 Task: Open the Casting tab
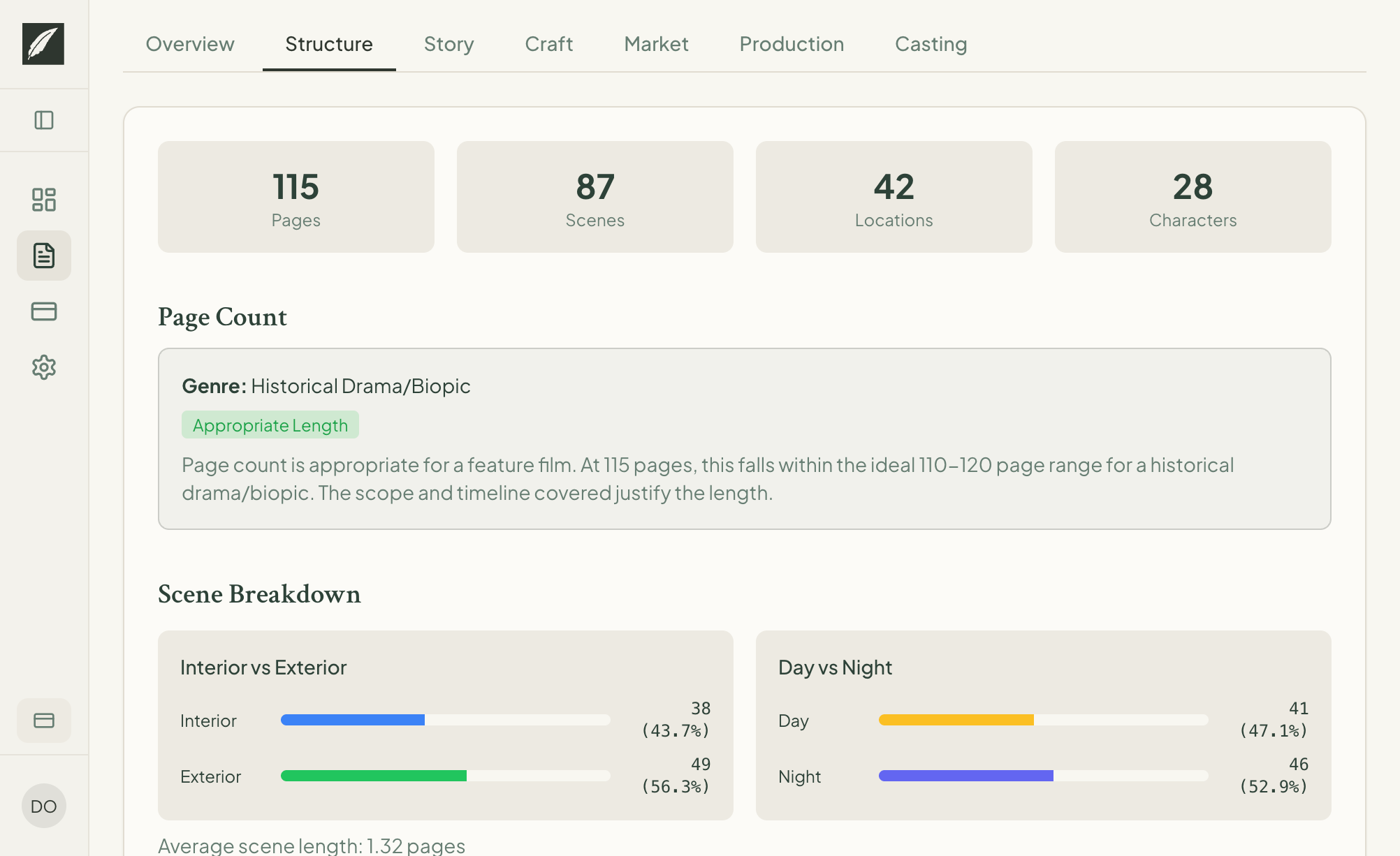coord(930,43)
